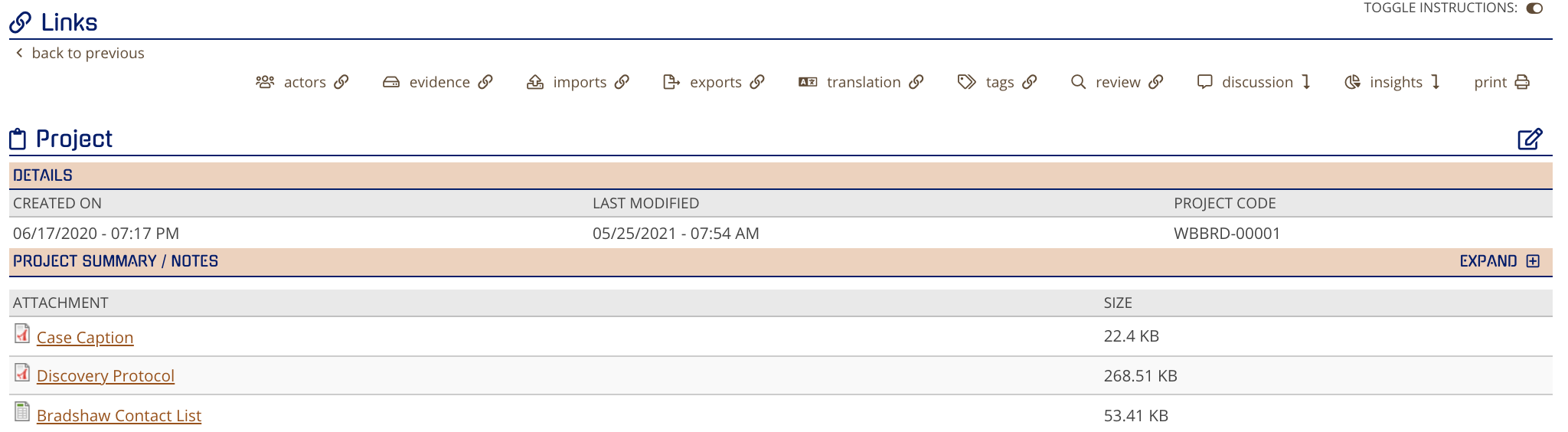This screenshot has width=1568, height=432.
Task: Open the Bradshaw Contact List attachment
Action: pyautogui.click(x=119, y=415)
